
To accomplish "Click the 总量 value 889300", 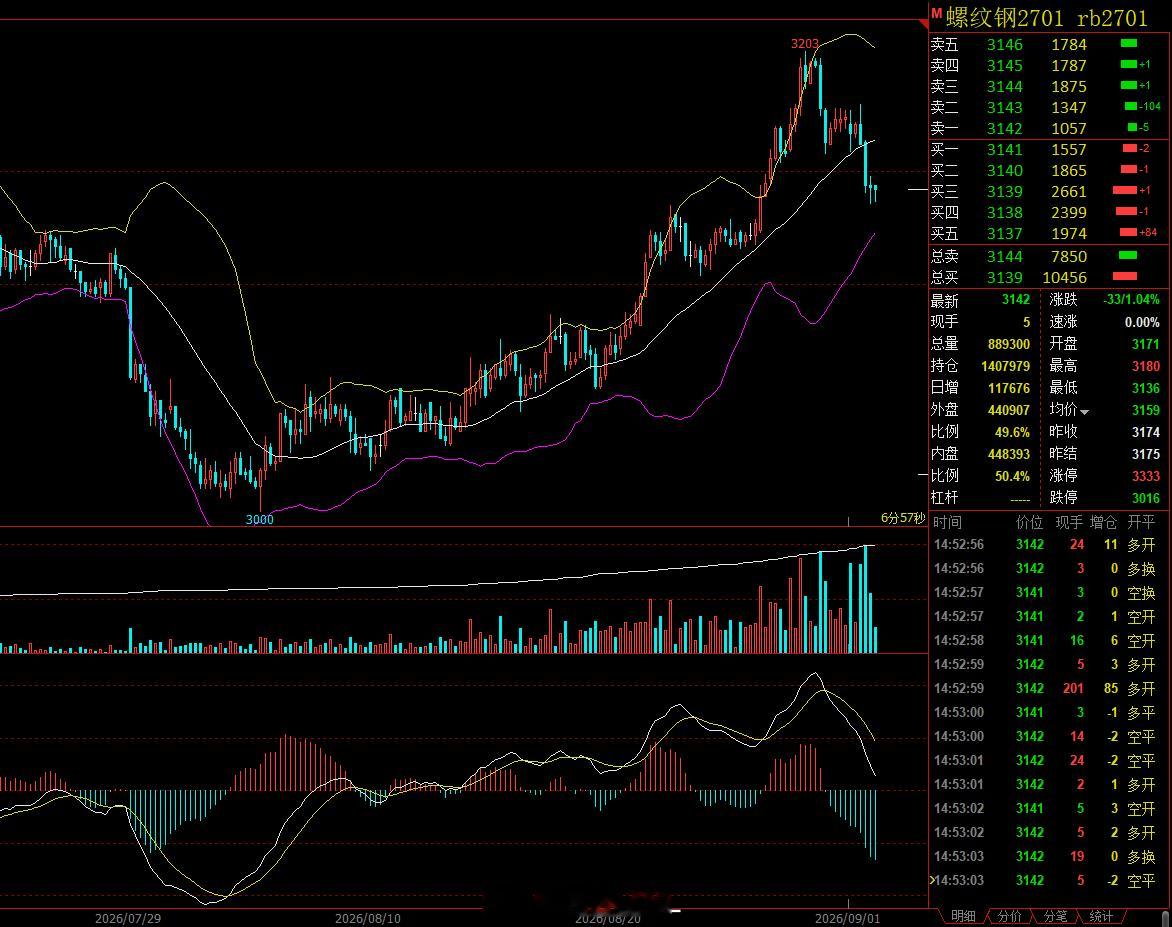I will click(x=1009, y=345).
